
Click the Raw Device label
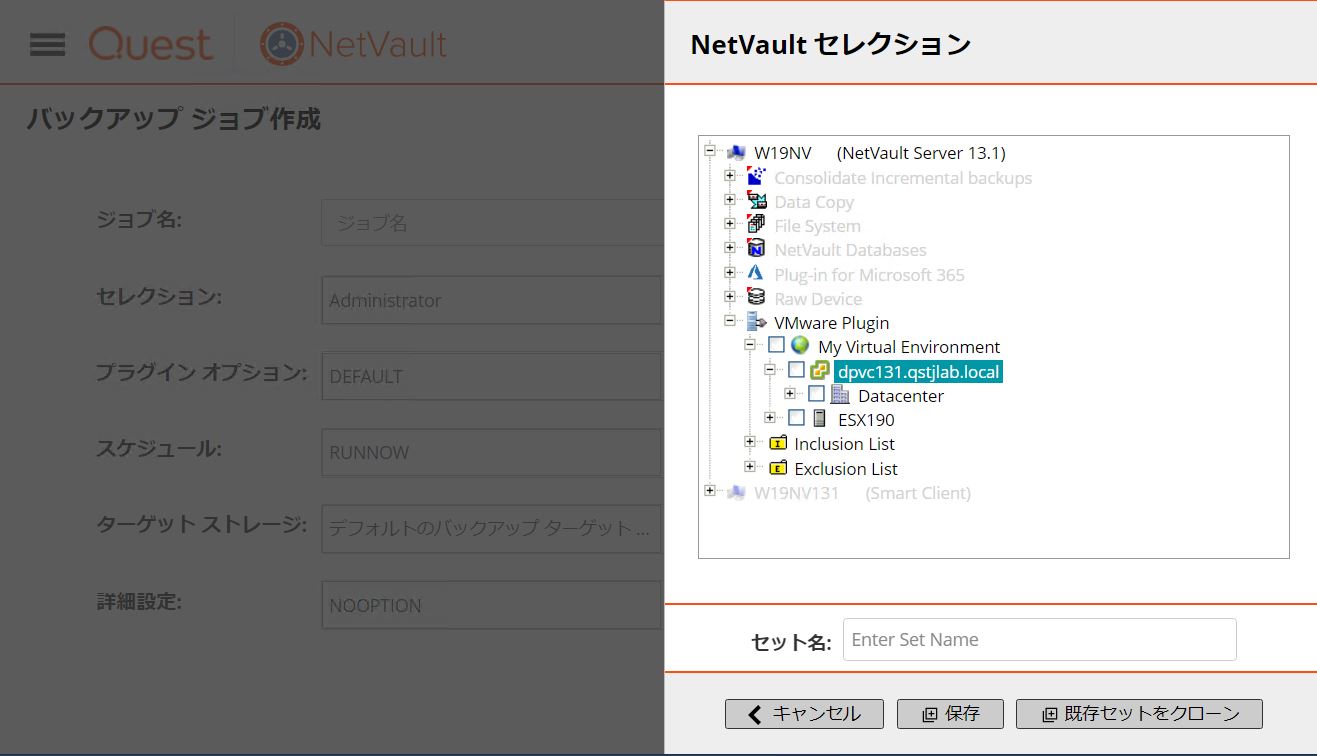818,299
